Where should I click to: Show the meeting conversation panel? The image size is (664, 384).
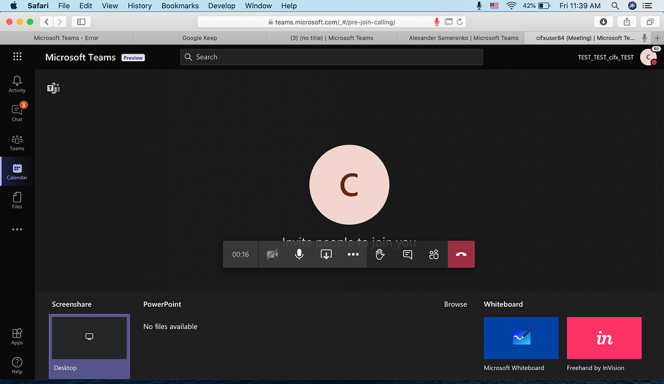(x=407, y=254)
